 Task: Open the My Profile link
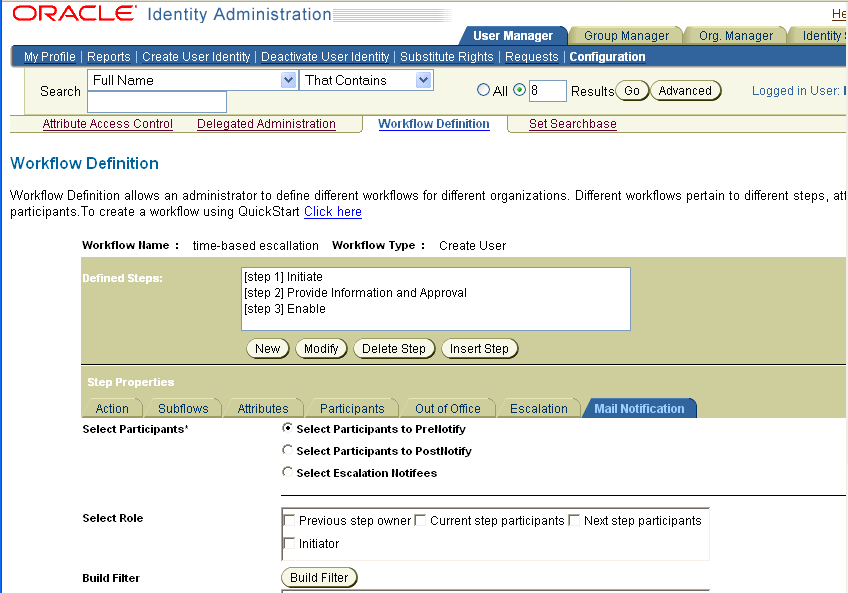50,57
